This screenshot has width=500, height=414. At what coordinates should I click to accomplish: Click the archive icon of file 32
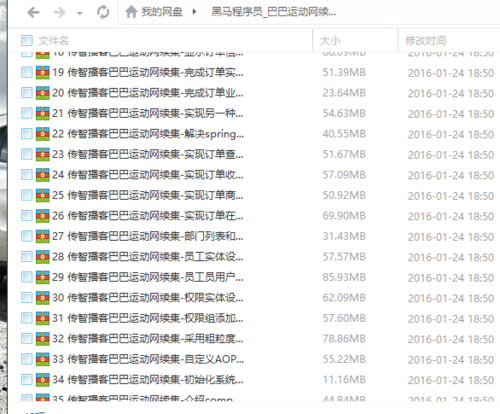click(x=43, y=339)
